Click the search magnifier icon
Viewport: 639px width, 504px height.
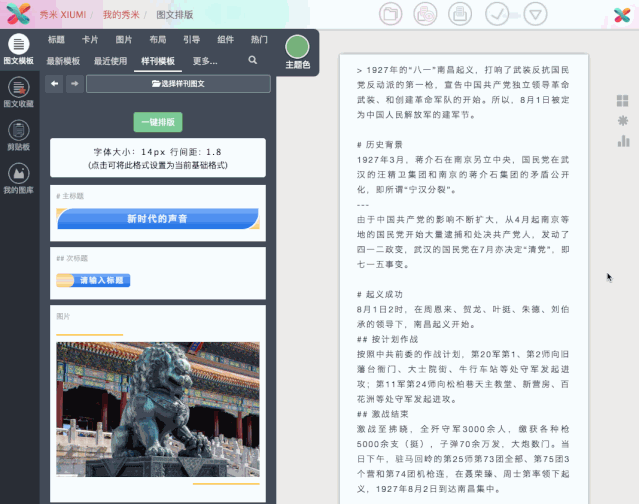253,60
